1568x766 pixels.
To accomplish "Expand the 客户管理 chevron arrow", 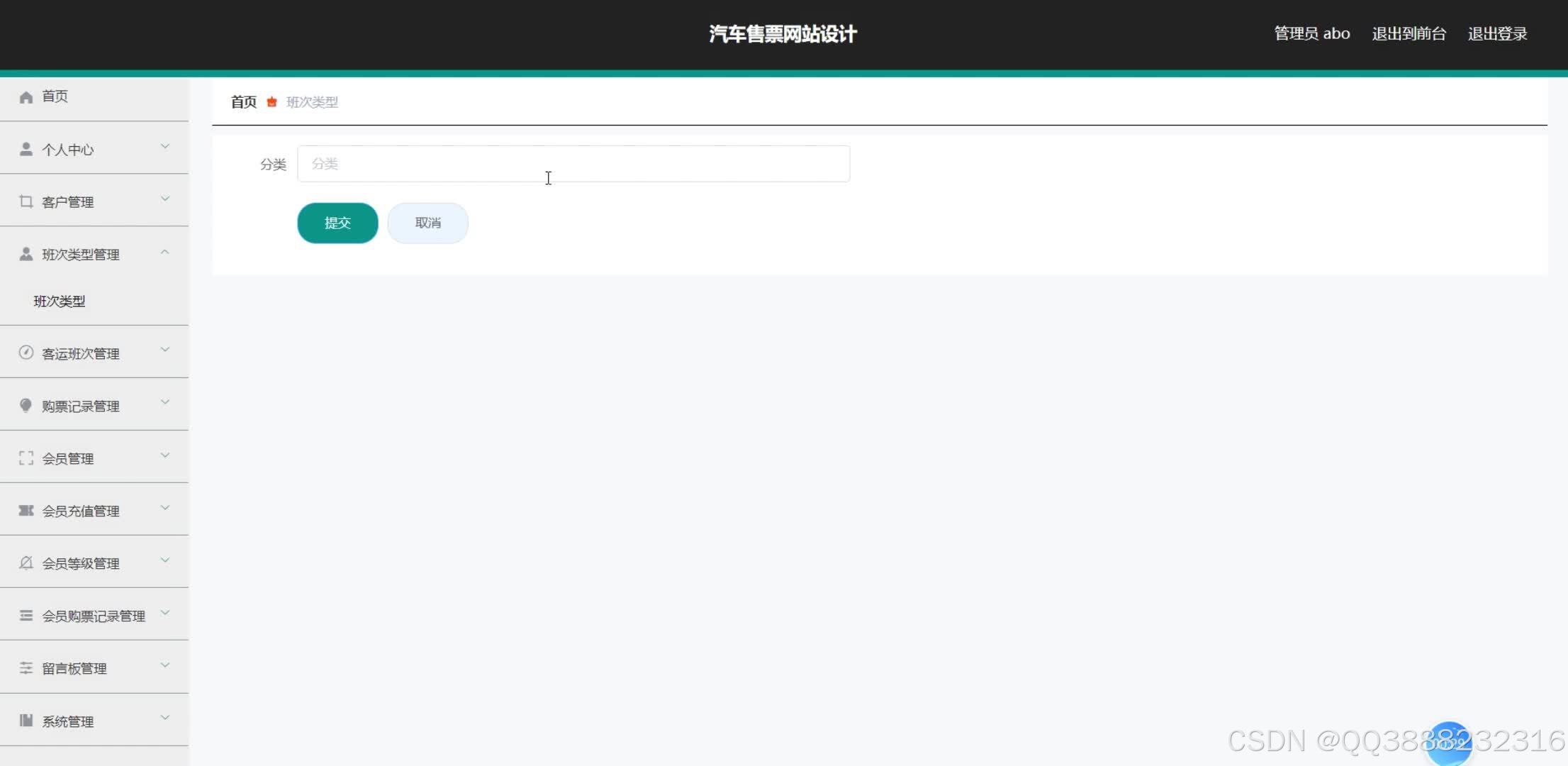I will [164, 199].
